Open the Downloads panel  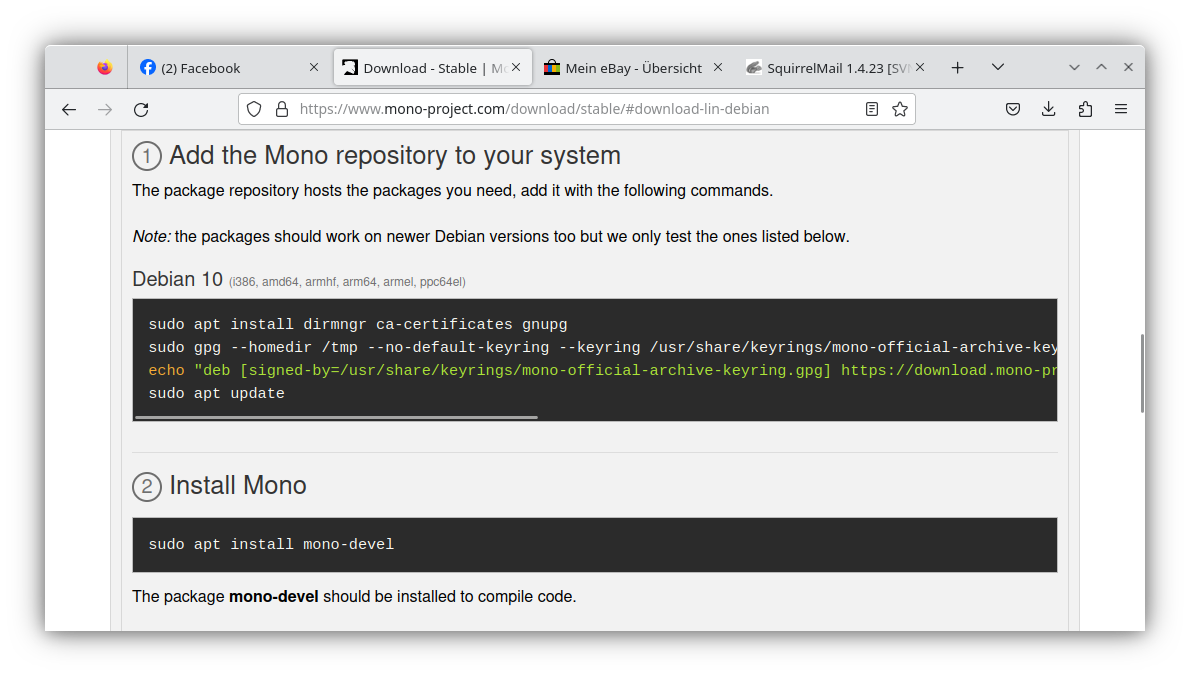(x=1049, y=109)
